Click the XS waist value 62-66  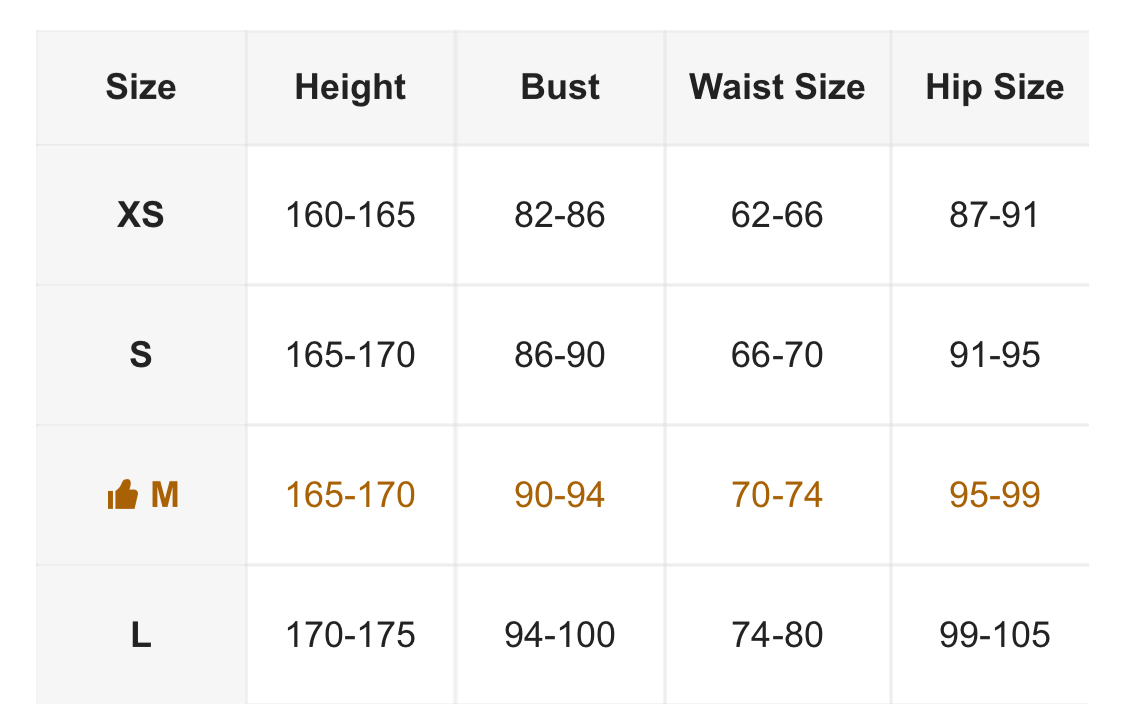(777, 215)
